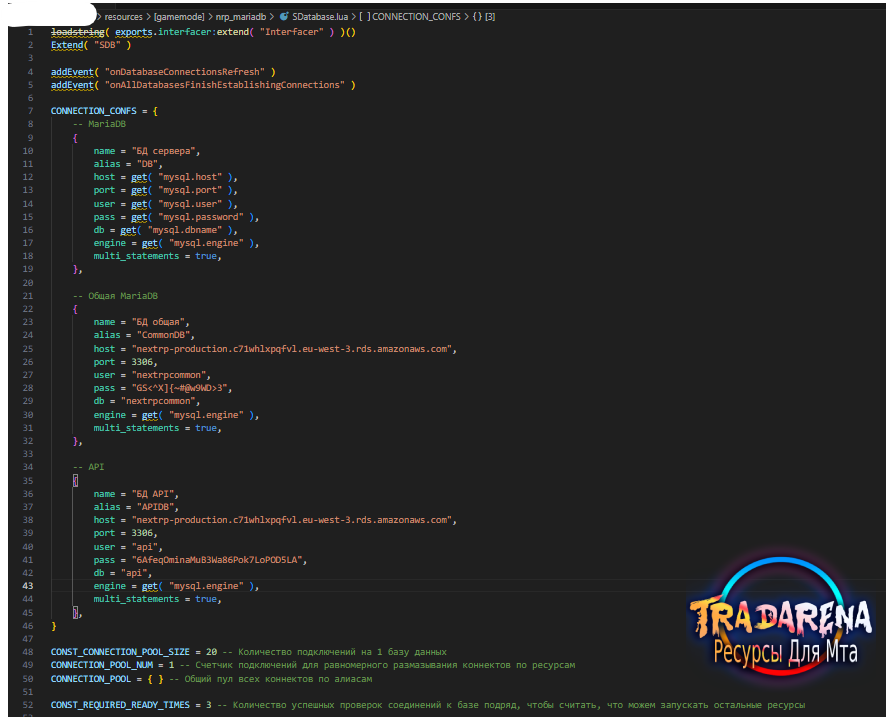Viewport: 886px width, 717px height.
Task: Select the CONNECTION_CONFS breadcrumb symbol
Action: pyautogui.click(x=416, y=17)
